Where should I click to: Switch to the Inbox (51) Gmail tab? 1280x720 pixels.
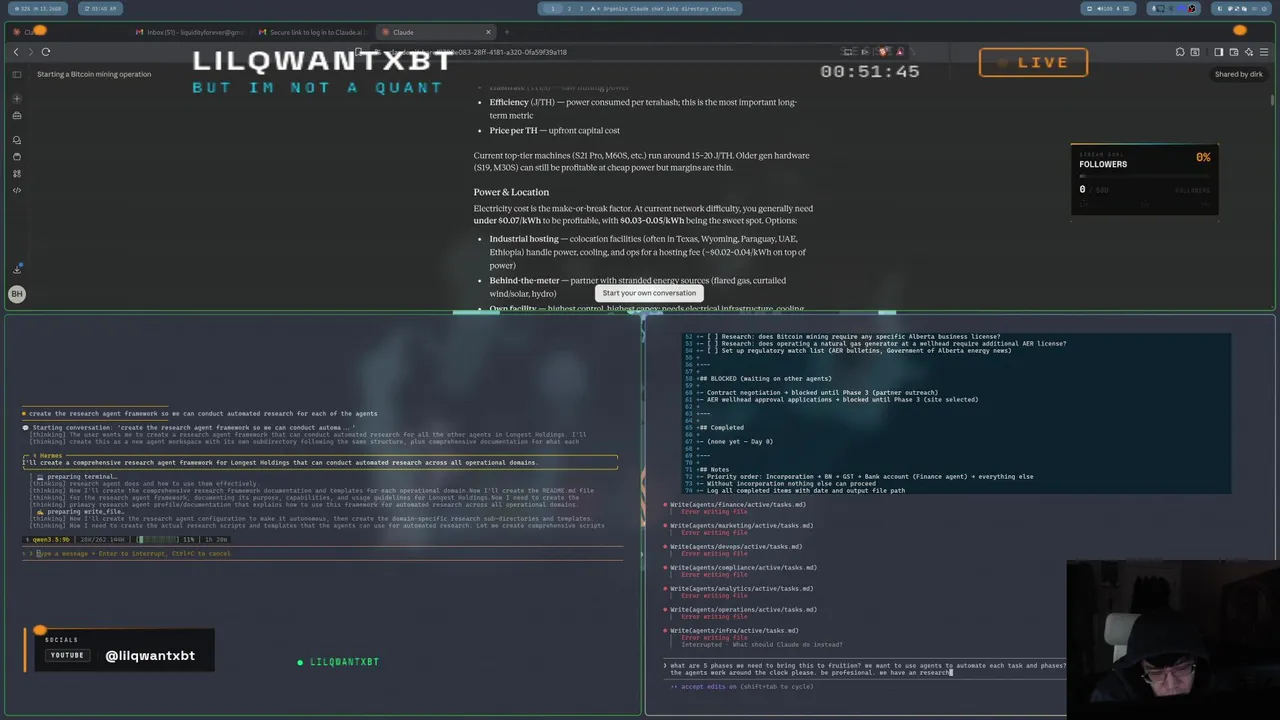point(190,32)
